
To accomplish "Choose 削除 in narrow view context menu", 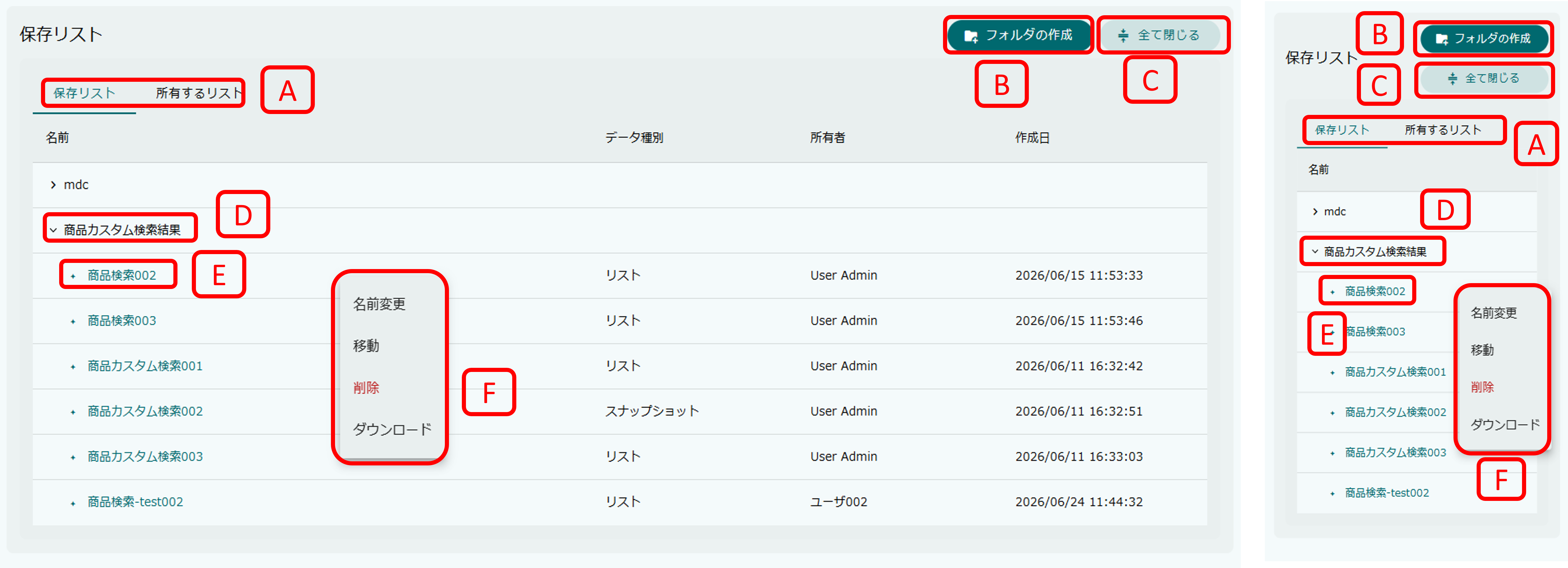I will (1482, 387).
